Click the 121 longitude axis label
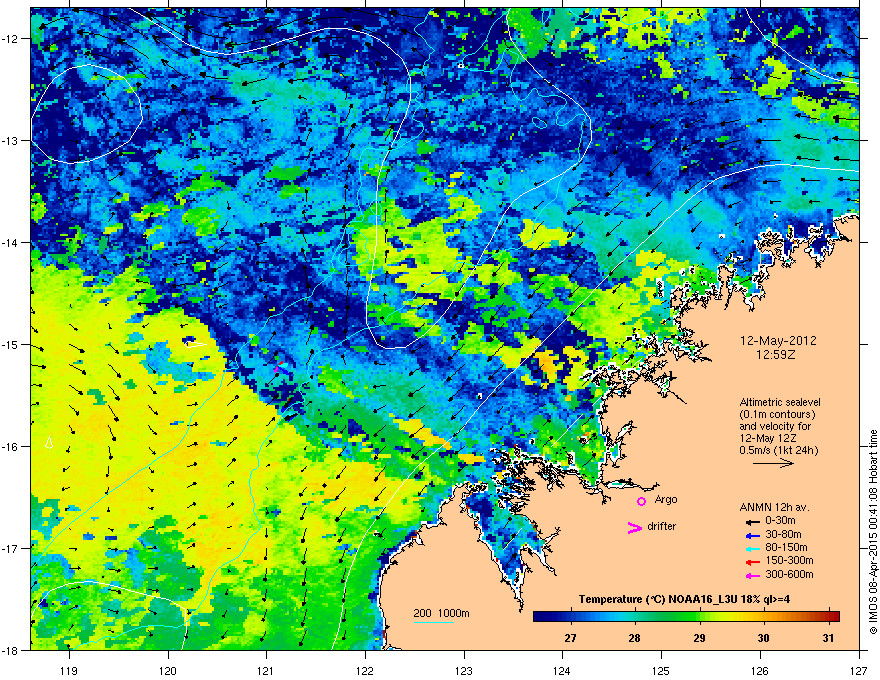 [x=267, y=671]
